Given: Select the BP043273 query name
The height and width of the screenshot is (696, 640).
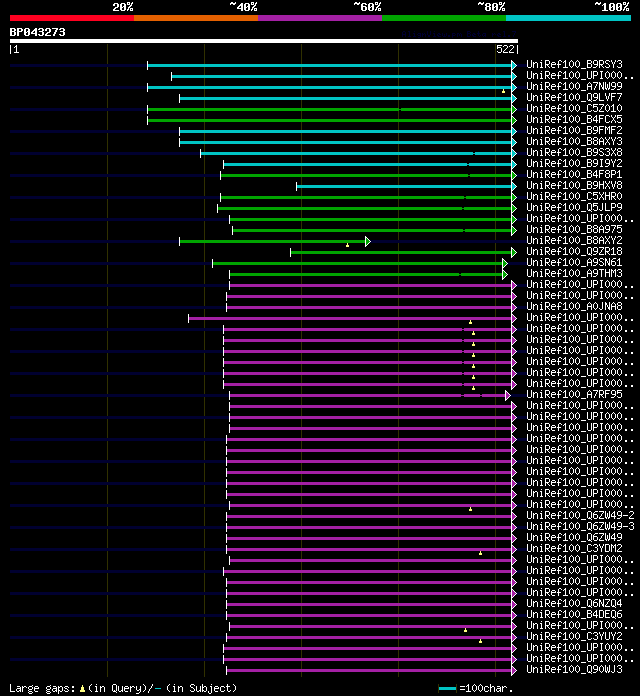Looking at the screenshot, I should 37,32.
